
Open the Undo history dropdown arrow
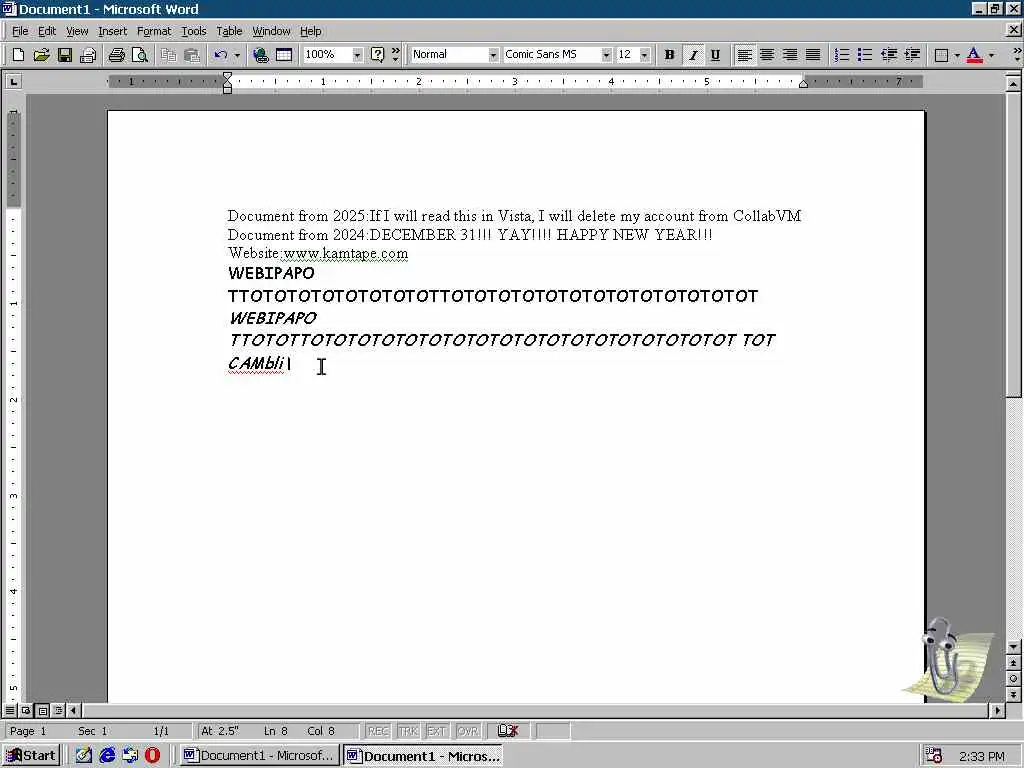point(237,55)
